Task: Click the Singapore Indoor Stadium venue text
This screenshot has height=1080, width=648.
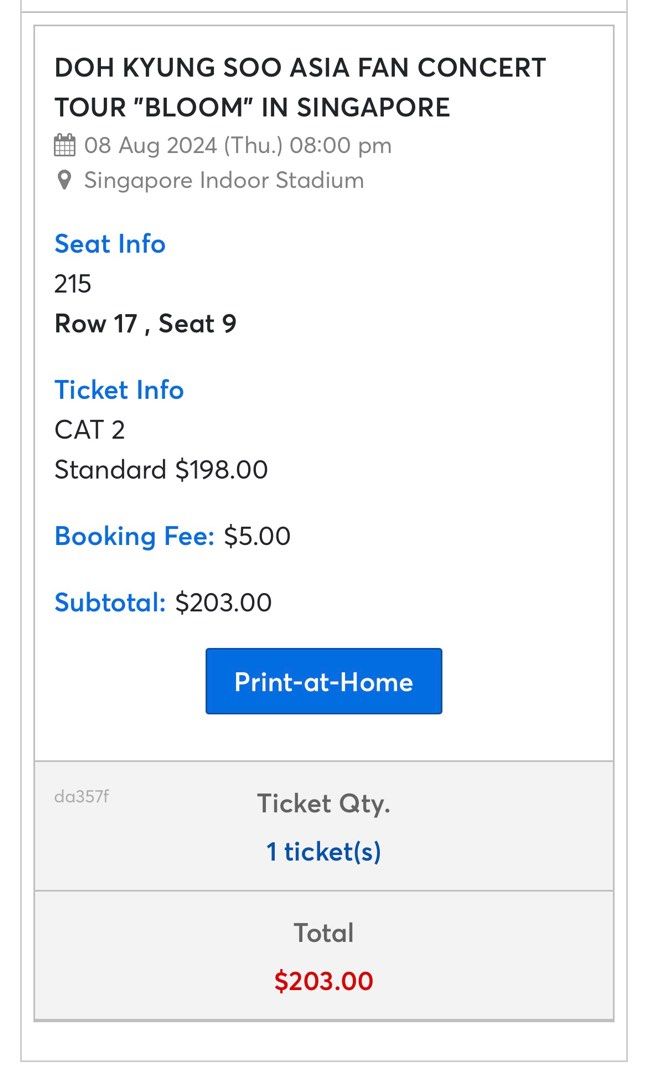Action: point(224,181)
